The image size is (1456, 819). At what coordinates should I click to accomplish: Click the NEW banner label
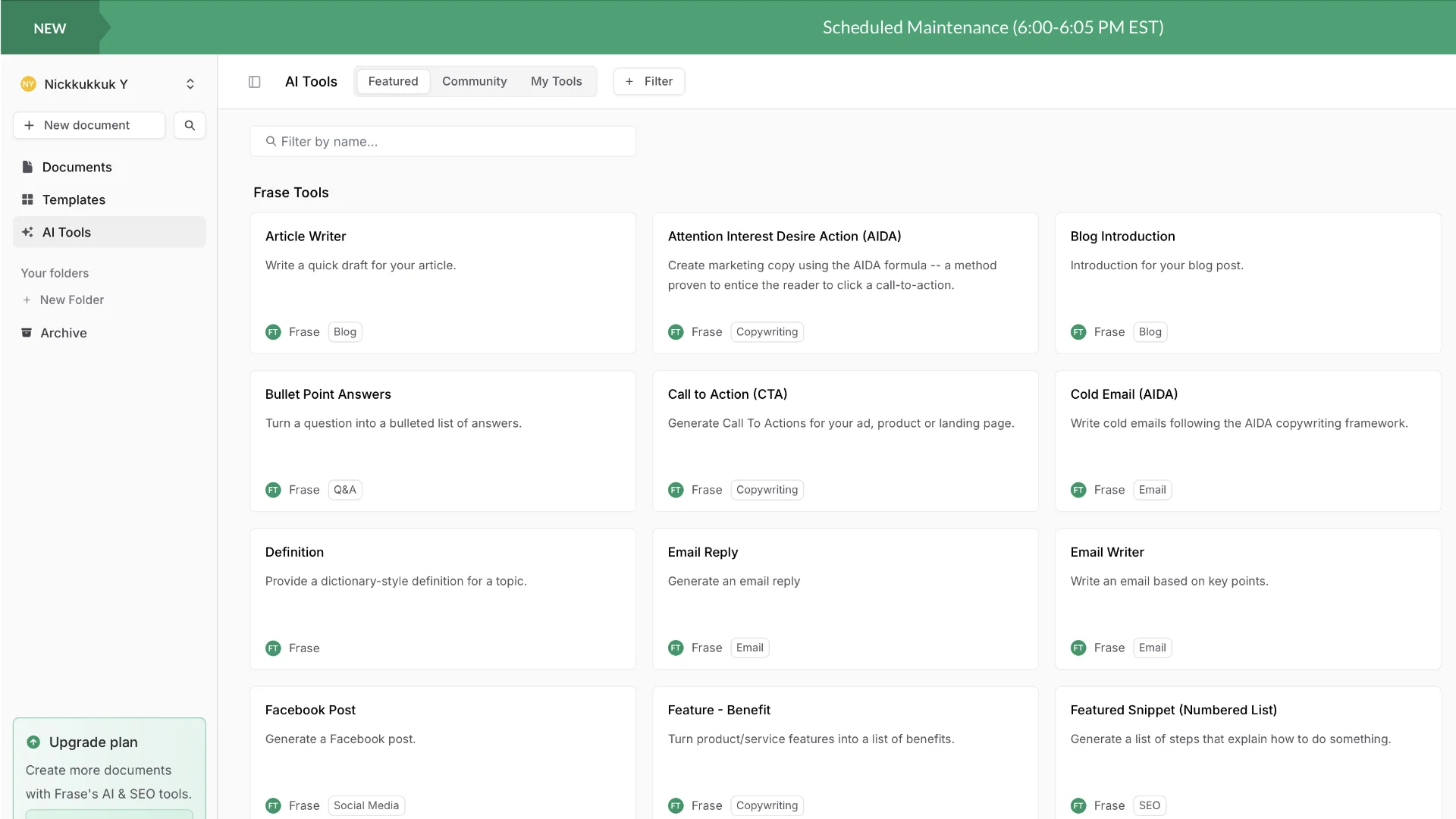(50, 28)
